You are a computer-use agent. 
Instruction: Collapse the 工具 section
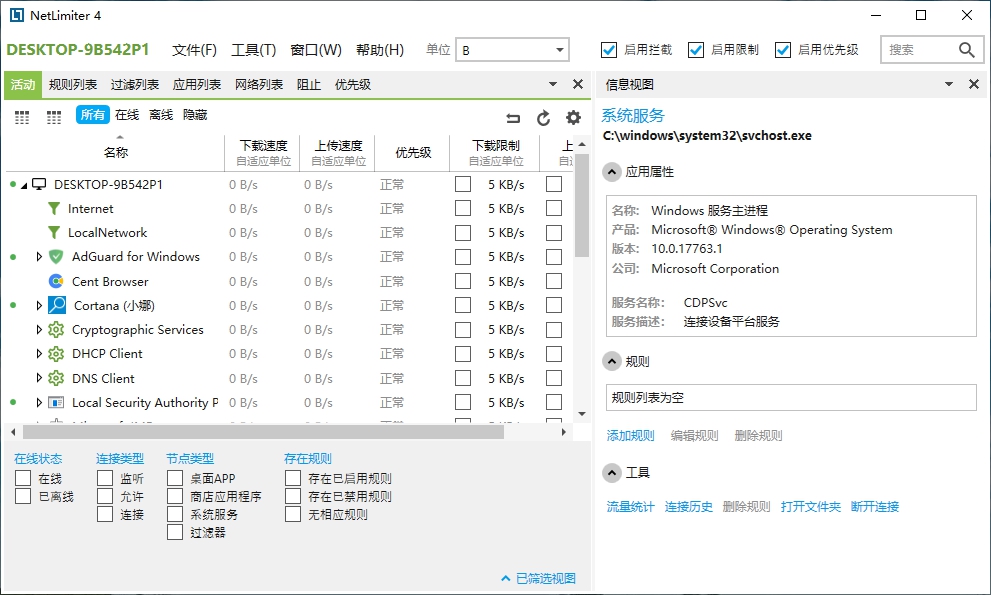(612, 472)
